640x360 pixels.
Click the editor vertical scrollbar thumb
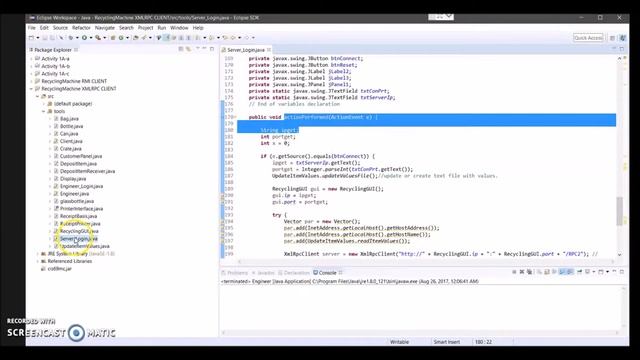coord(620,211)
